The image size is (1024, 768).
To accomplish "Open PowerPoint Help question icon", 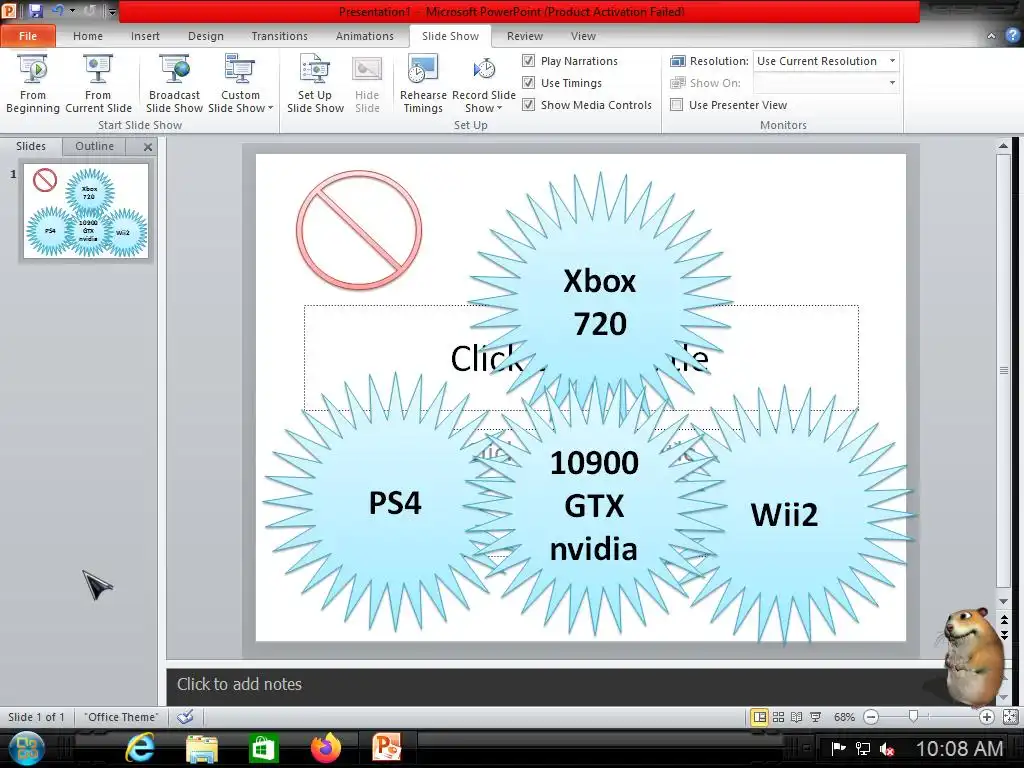I will coord(1013,35).
